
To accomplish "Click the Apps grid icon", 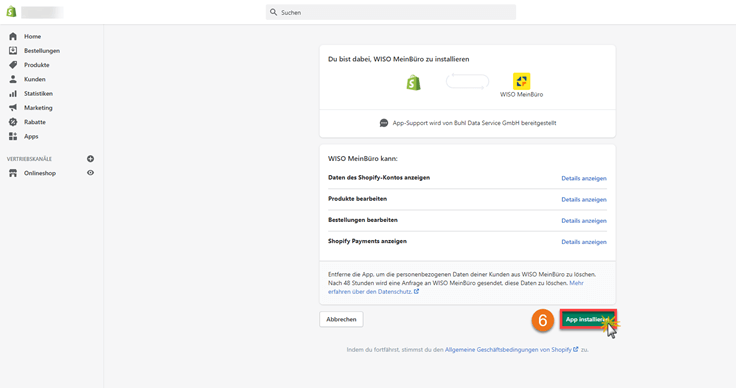I will pyautogui.click(x=13, y=136).
